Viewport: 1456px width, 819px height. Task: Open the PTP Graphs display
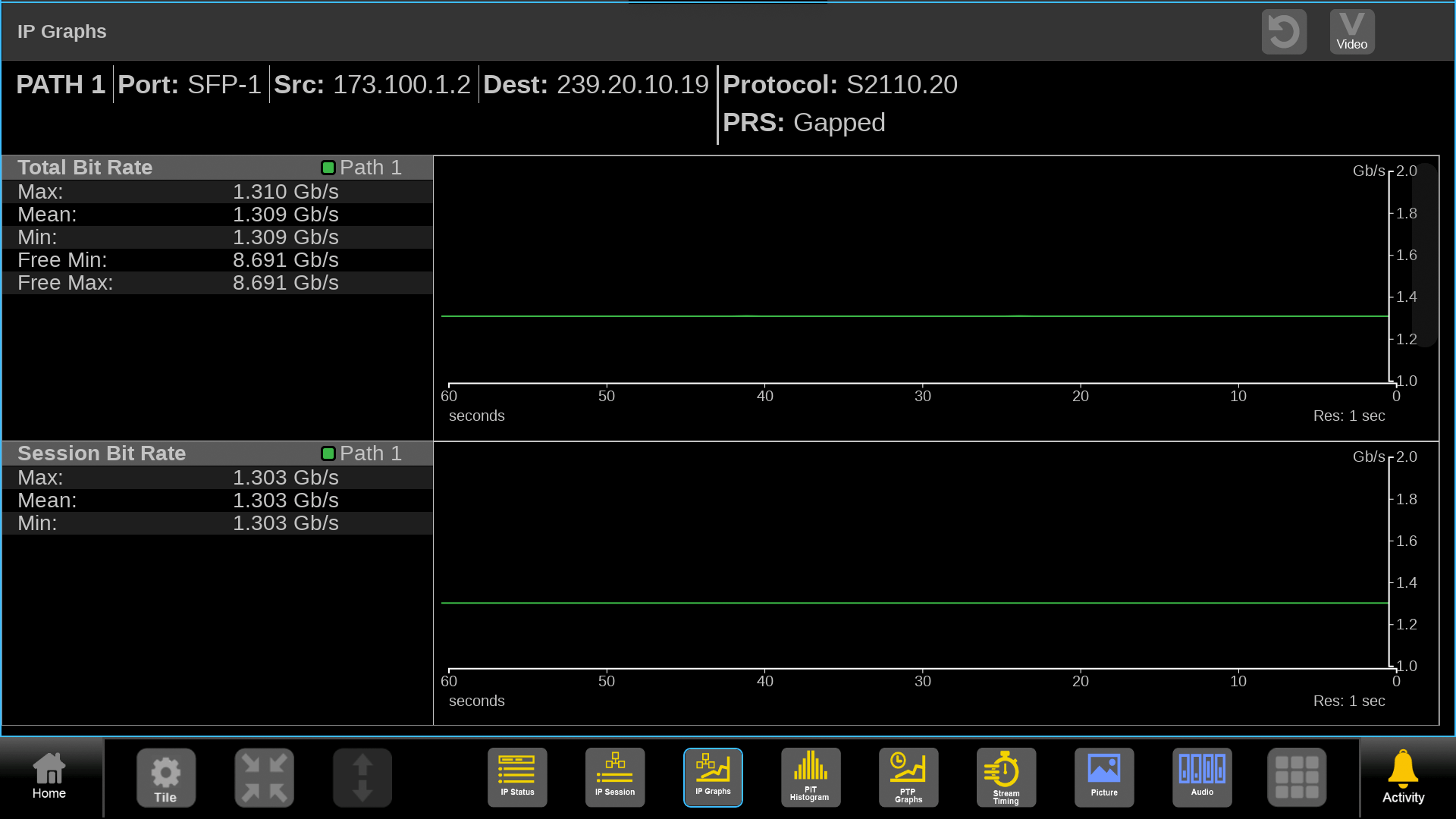[x=908, y=777]
